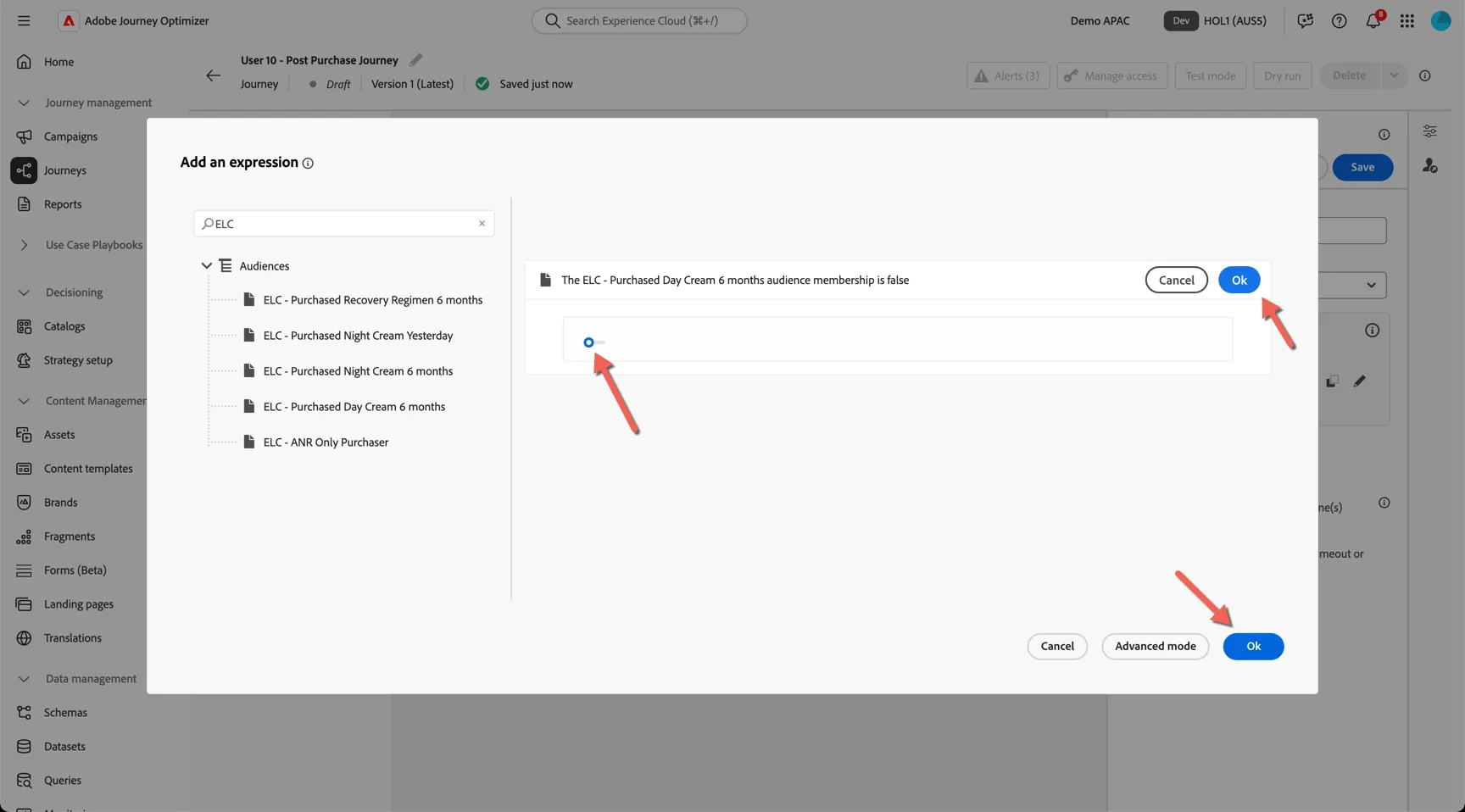Toggle the audience membership switch

[x=593, y=342]
